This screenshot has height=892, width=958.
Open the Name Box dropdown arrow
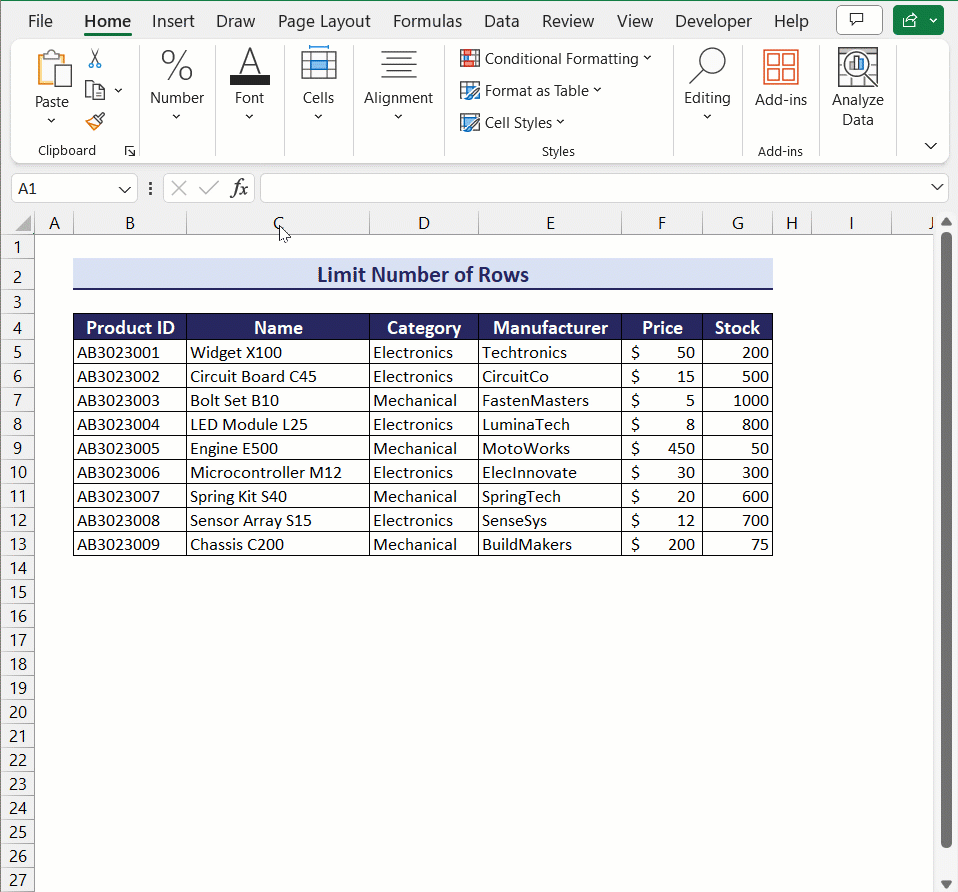pyautogui.click(x=125, y=189)
